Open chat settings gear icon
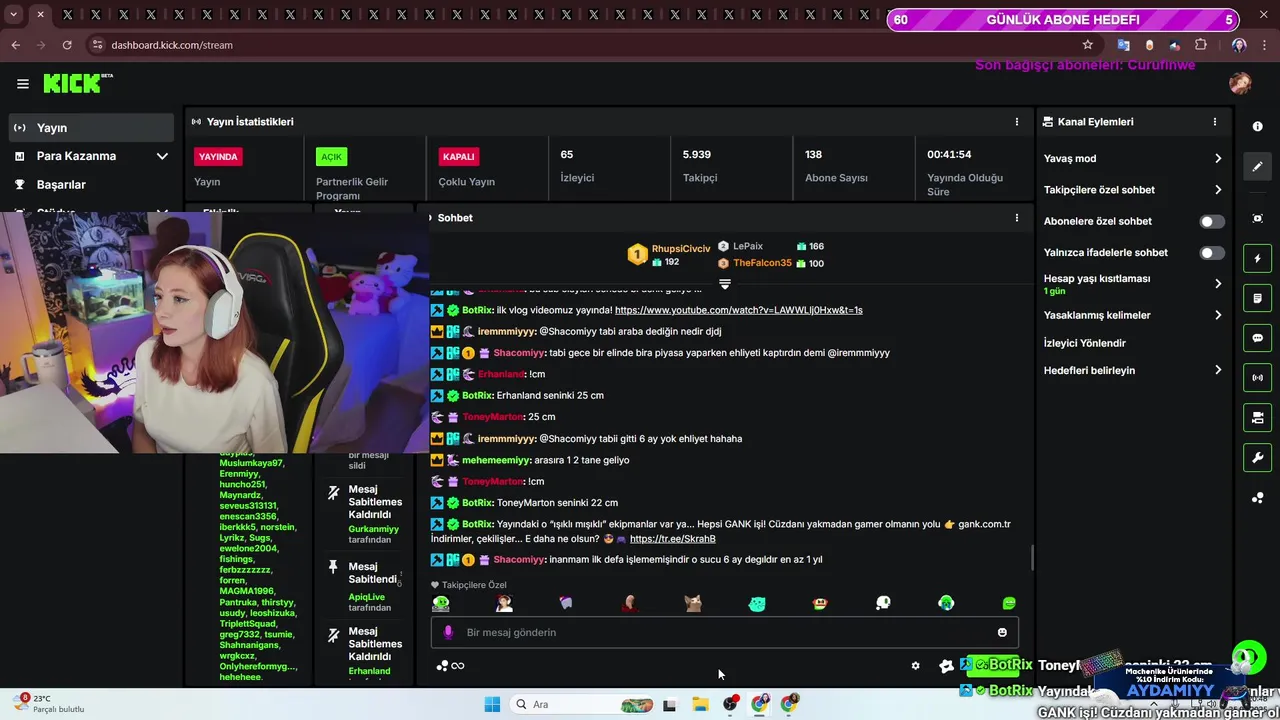 point(915,666)
